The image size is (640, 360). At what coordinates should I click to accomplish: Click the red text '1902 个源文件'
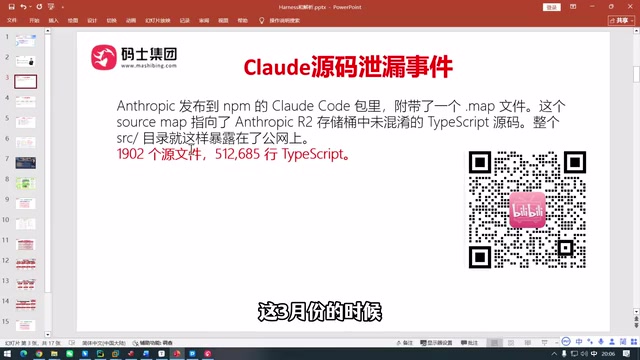(159, 154)
